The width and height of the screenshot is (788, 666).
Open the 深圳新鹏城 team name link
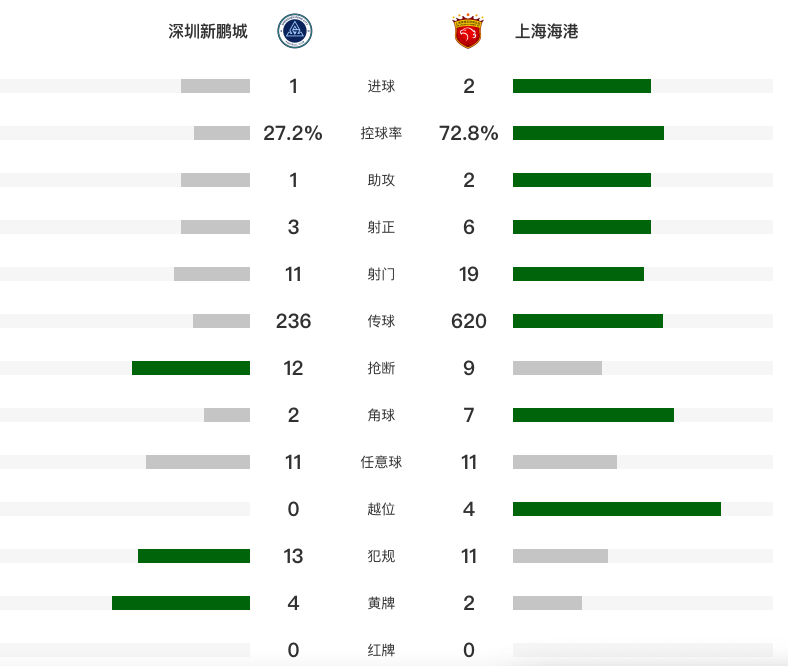tap(208, 31)
